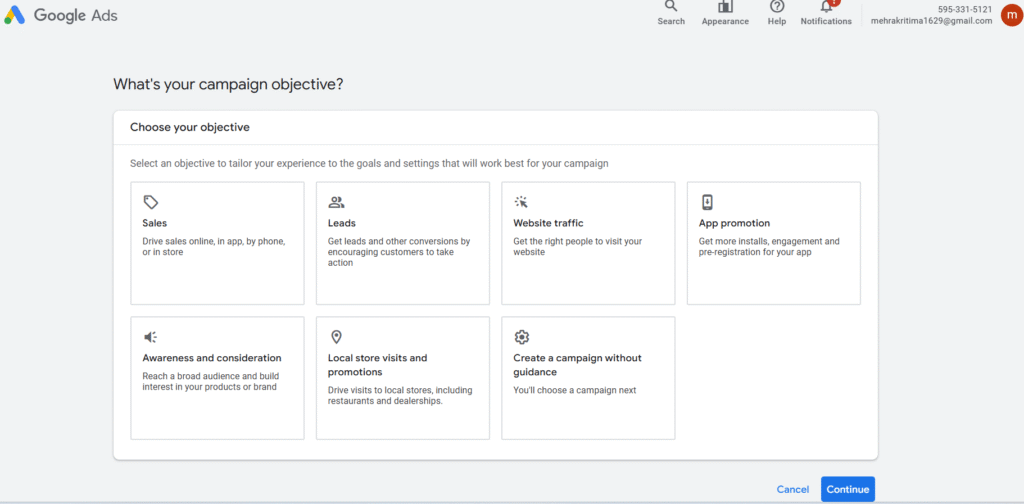This screenshot has width=1024, height=504.
Task: Select the Sales objective card
Action: [x=217, y=243]
